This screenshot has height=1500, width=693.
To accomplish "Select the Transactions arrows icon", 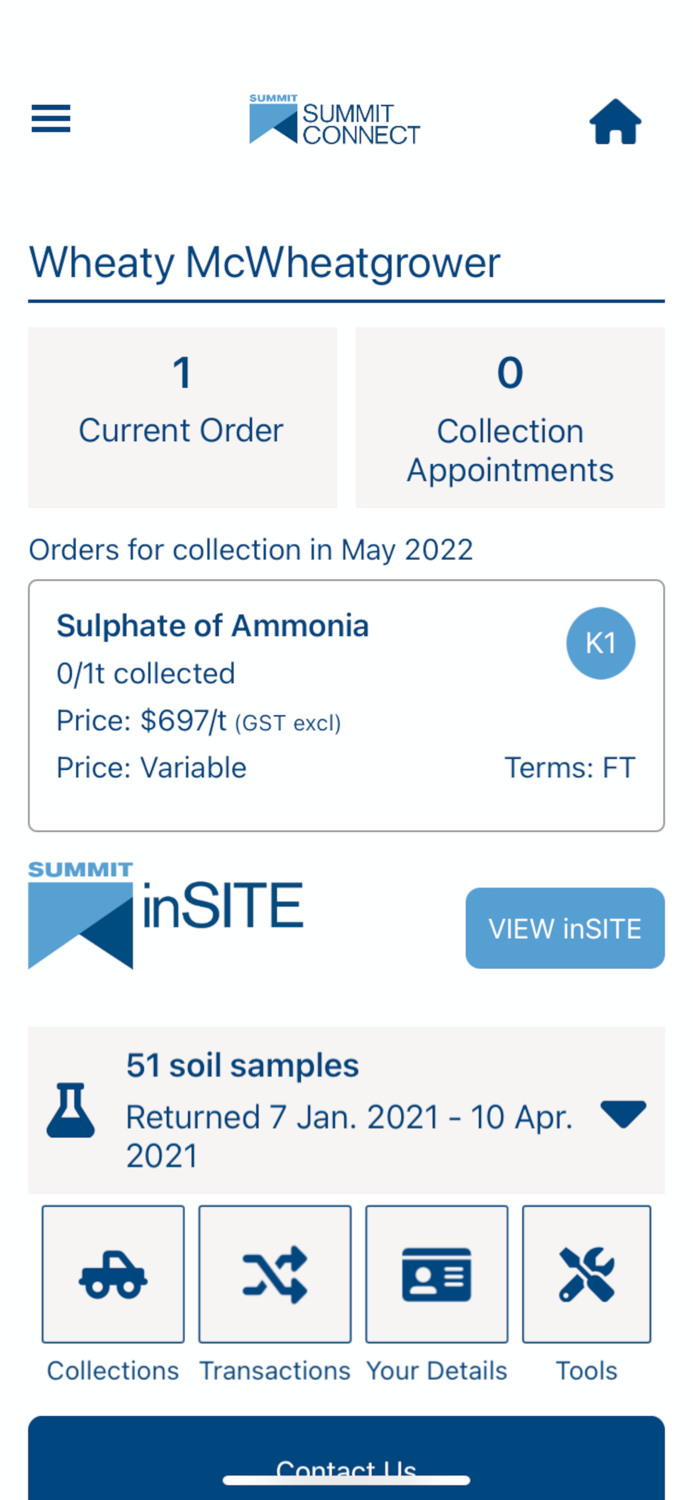I will click(x=274, y=1273).
